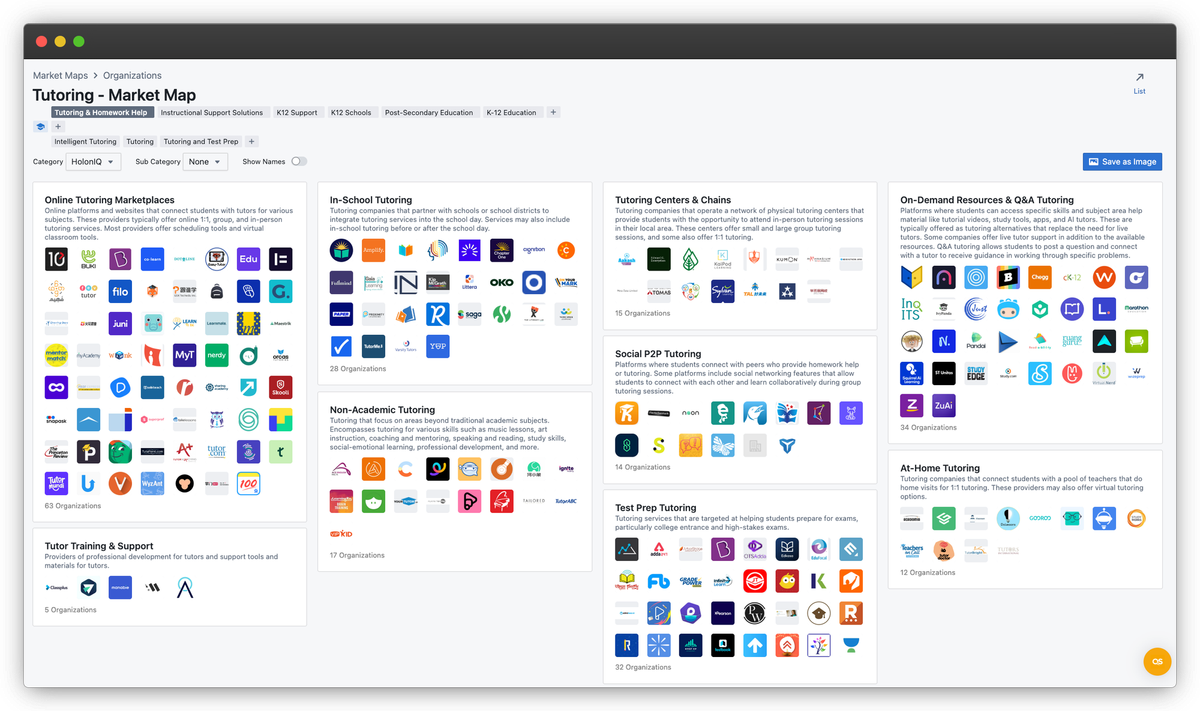The height and width of the screenshot is (711, 1200).
Task: Click the Amplify logo under In-School Tutoring
Action: click(373, 250)
